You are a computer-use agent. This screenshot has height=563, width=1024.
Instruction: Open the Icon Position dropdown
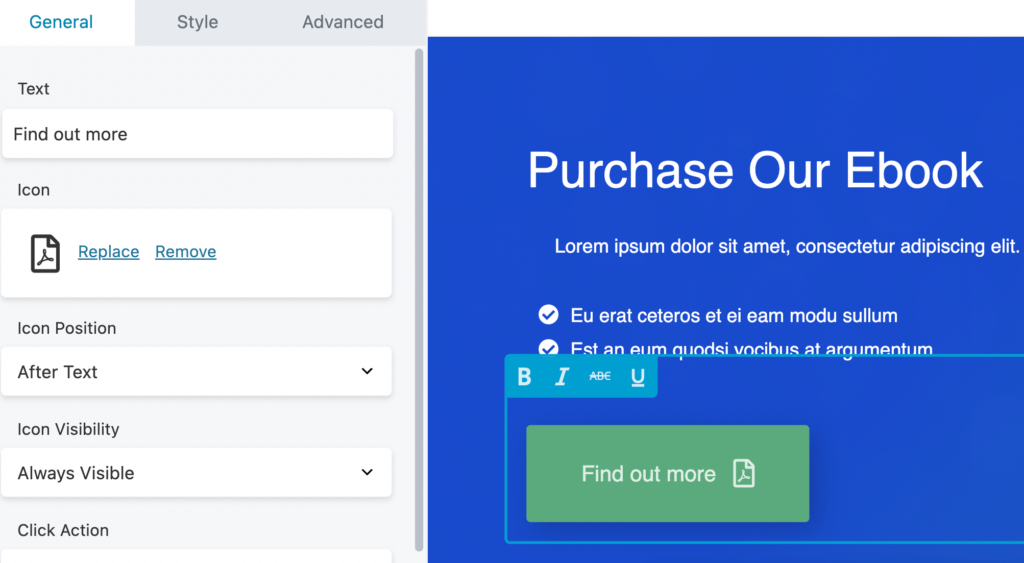coord(196,372)
